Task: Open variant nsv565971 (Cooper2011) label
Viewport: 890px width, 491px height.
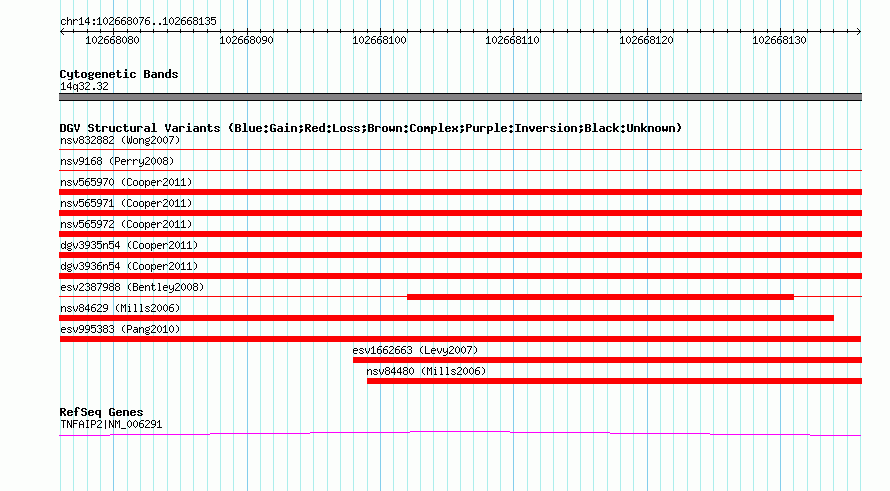Action: point(126,203)
